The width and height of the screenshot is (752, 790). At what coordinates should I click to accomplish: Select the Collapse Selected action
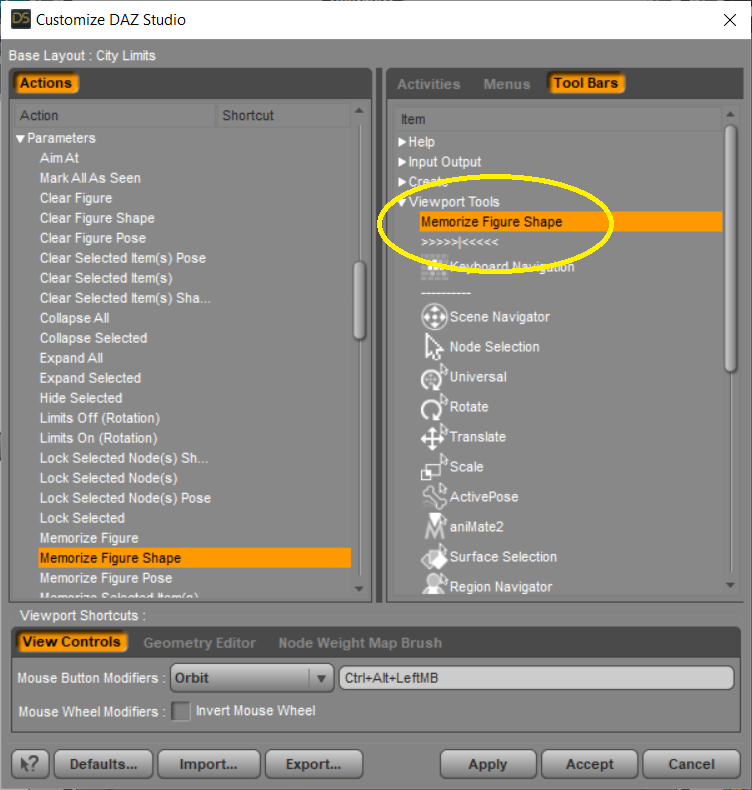(x=94, y=338)
